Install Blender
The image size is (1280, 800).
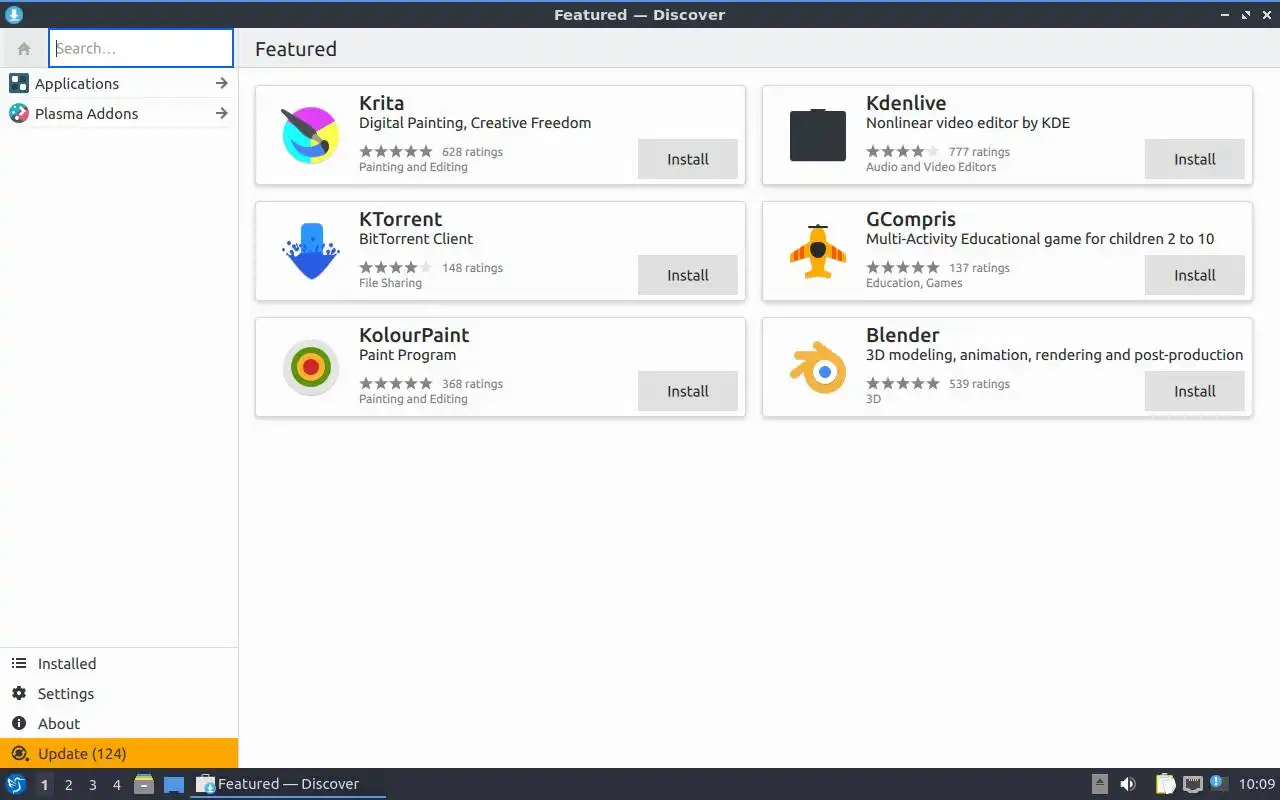[x=1195, y=391]
